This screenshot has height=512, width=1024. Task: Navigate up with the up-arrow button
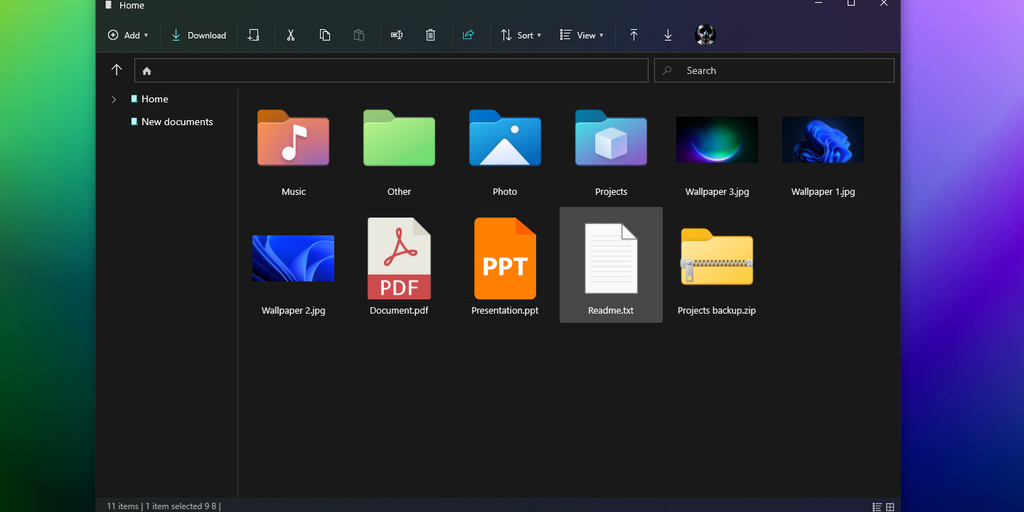point(116,70)
